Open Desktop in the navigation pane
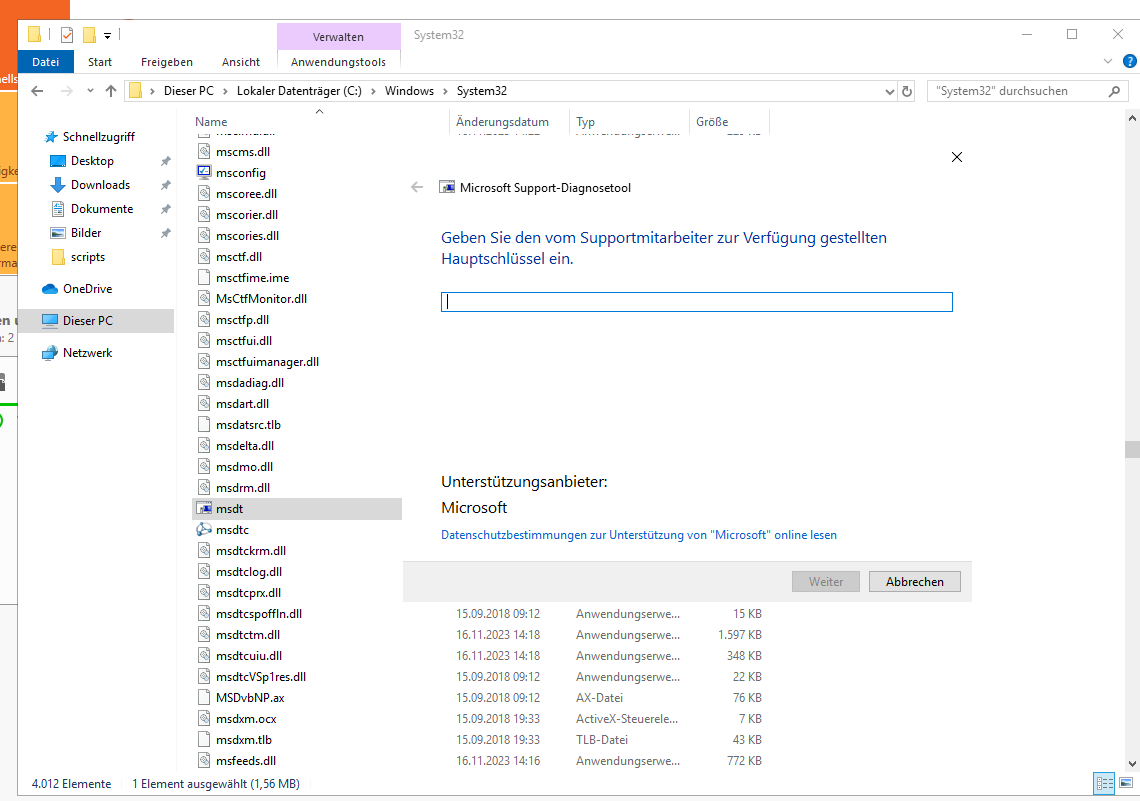Screen dimensions: 1140x801 click(x=92, y=161)
